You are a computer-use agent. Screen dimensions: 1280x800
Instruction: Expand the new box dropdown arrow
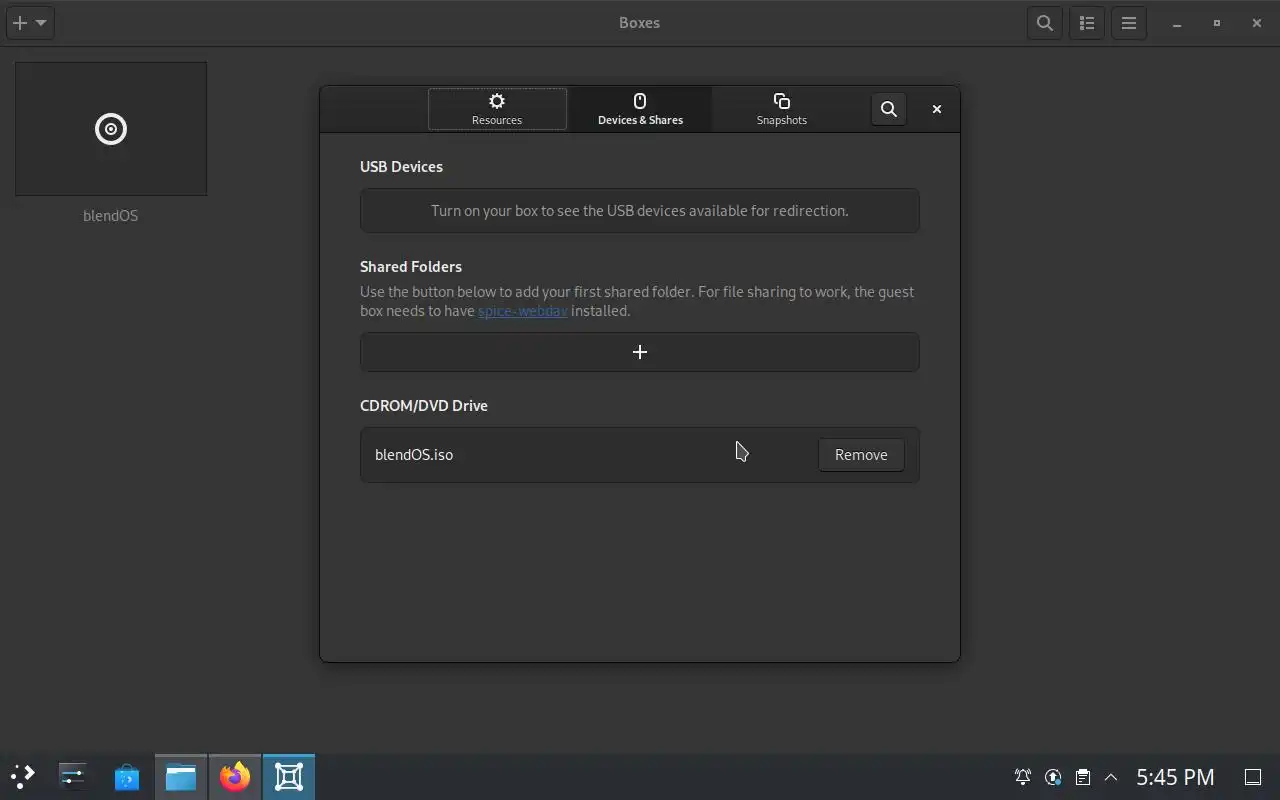click(41, 23)
